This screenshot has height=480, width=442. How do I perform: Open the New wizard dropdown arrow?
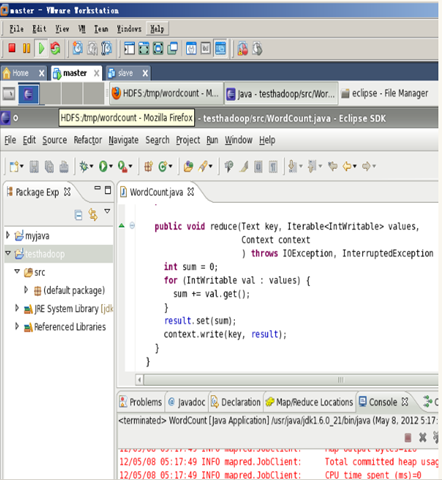coord(22,166)
